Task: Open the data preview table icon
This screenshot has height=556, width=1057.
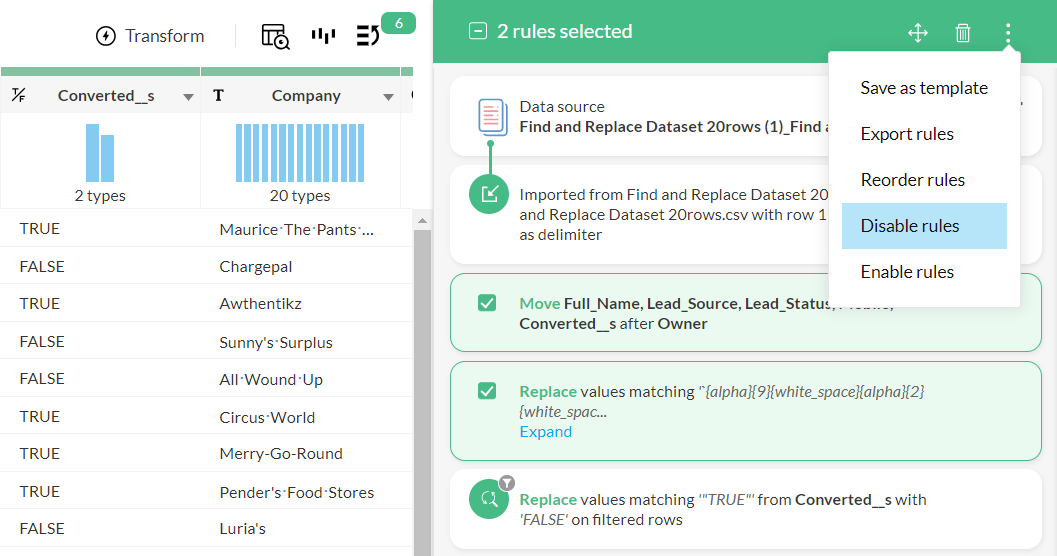Action: pos(275,36)
